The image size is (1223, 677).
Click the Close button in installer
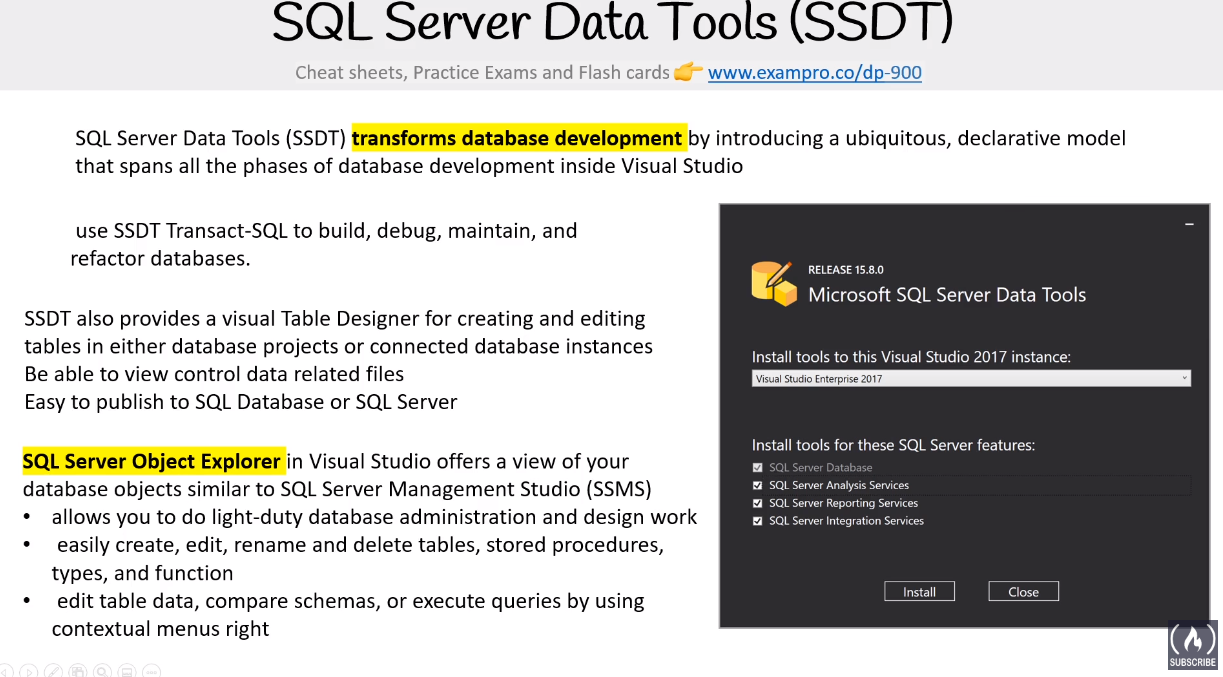pyautogui.click(x=1023, y=592)
